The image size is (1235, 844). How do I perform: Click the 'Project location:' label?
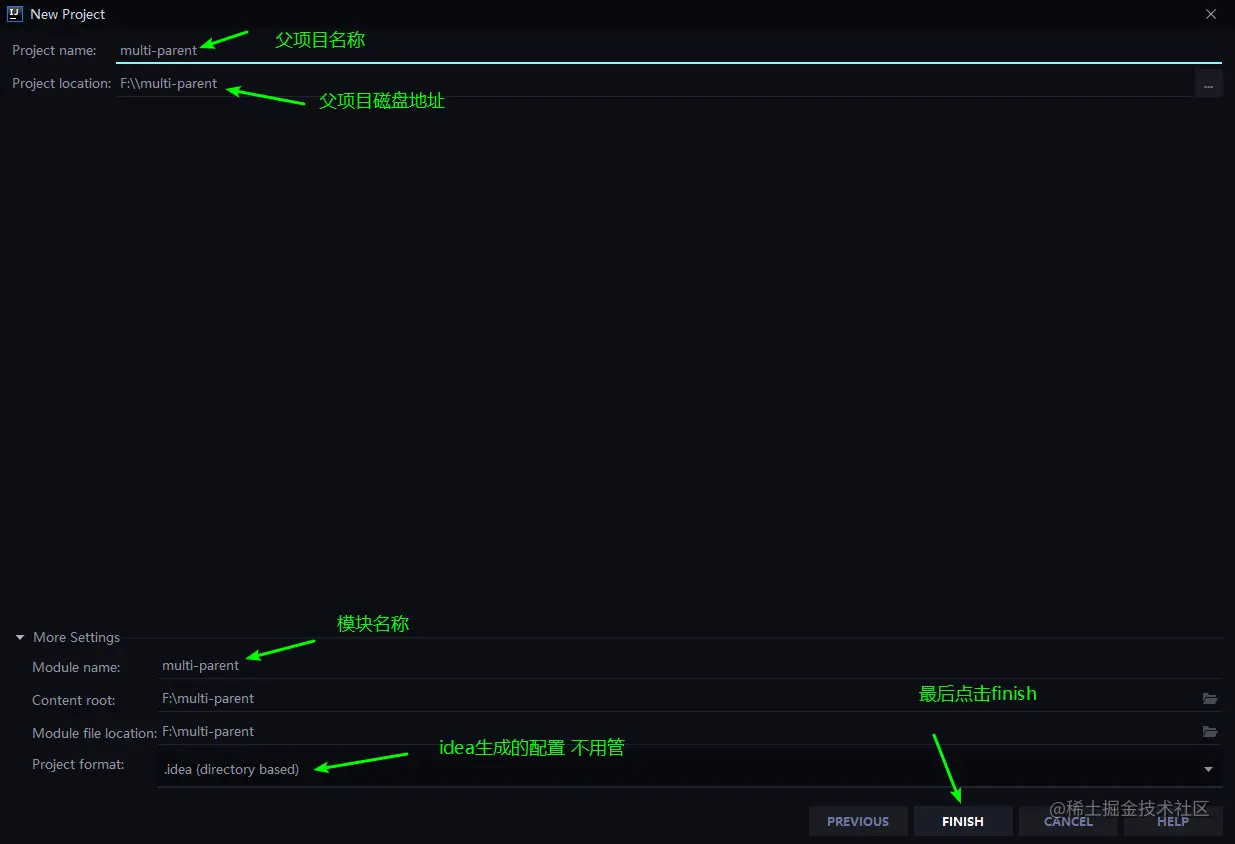click(x=61, y=83)
